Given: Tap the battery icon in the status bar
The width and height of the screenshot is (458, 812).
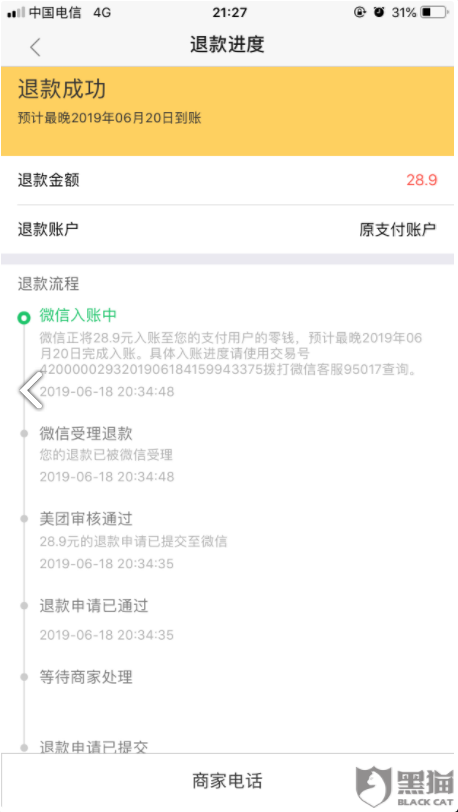Looking at the screenshot, I should [x=434, y=12].
